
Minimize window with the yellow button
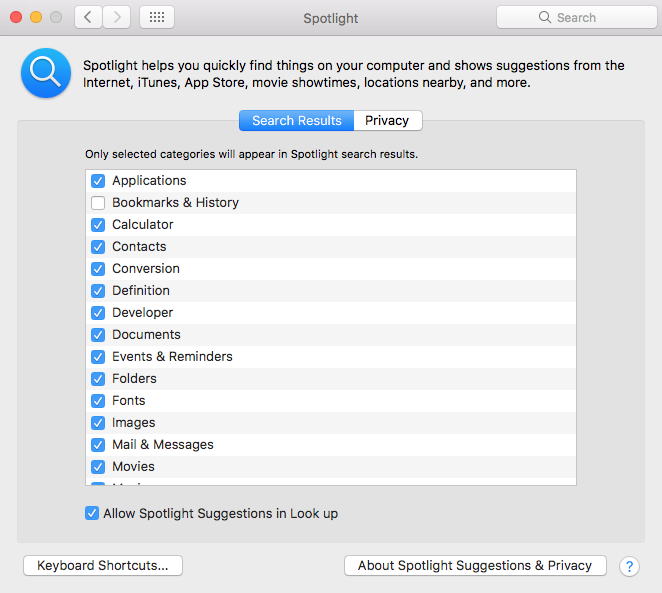click(36, 17)
